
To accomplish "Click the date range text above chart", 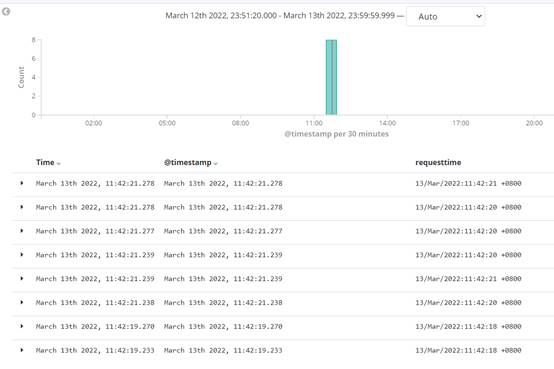I will click(x=280, y=16).
